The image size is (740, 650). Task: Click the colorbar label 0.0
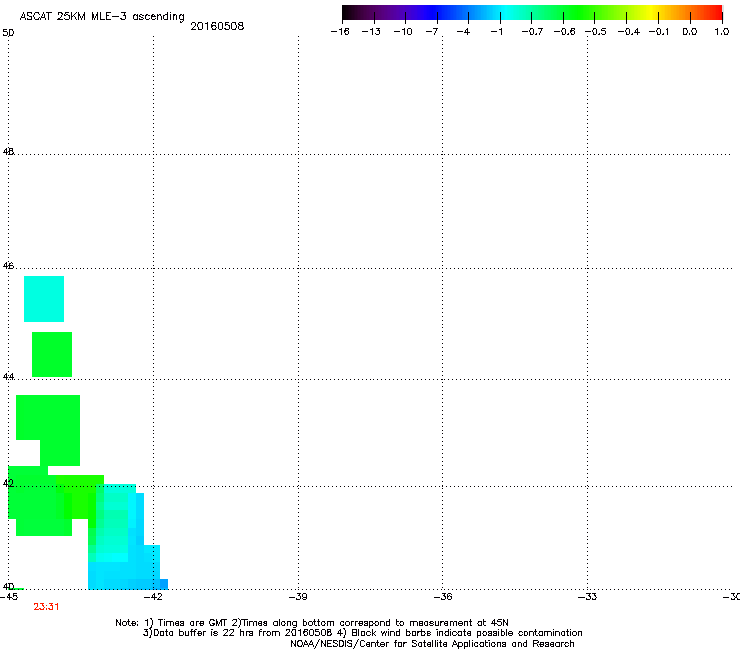[690, 32]
